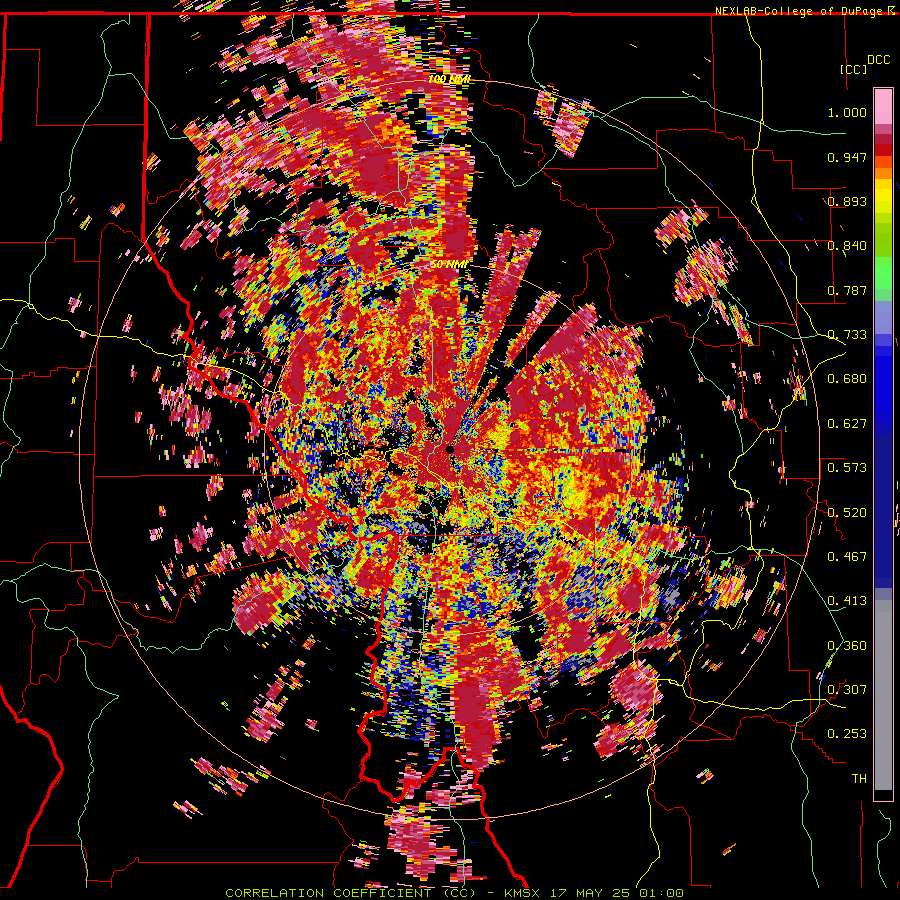This screenshot has height=900, width=900.
Task: Click the black radar site dot at center
Action: pos(450,449)
